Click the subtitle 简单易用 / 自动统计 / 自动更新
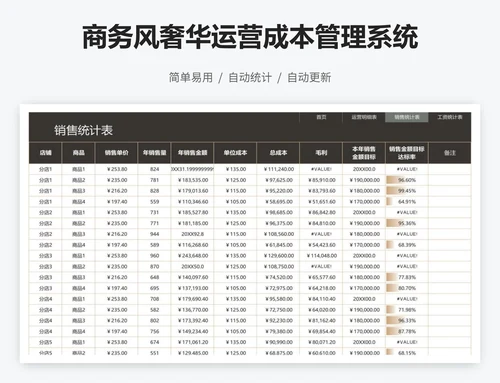The height and width of the screenshot is (383, 500). pyautogui.click(x=250, y=78)
